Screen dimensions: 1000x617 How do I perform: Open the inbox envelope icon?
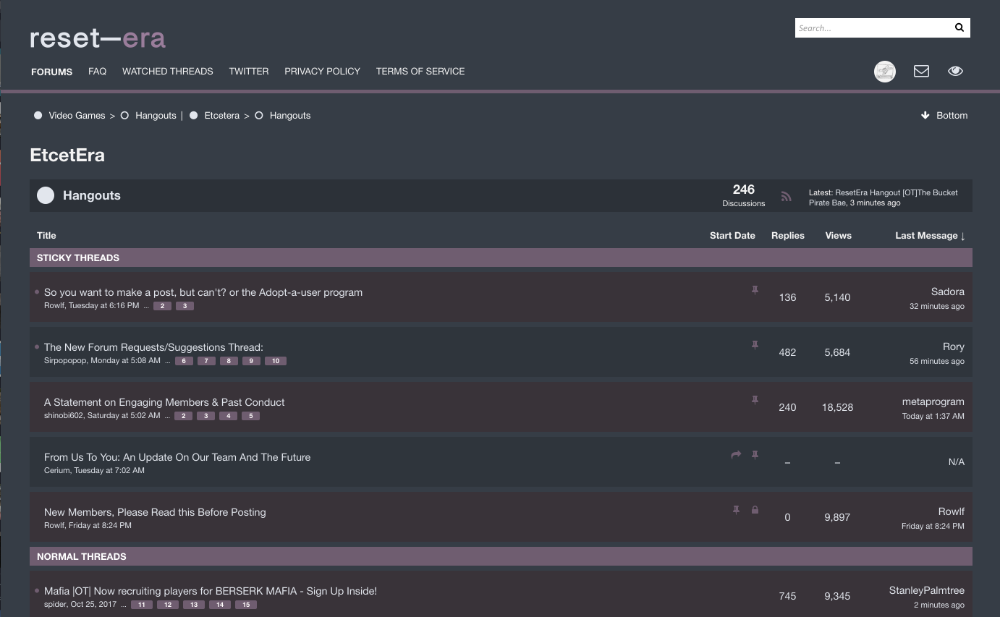(921, 71)
